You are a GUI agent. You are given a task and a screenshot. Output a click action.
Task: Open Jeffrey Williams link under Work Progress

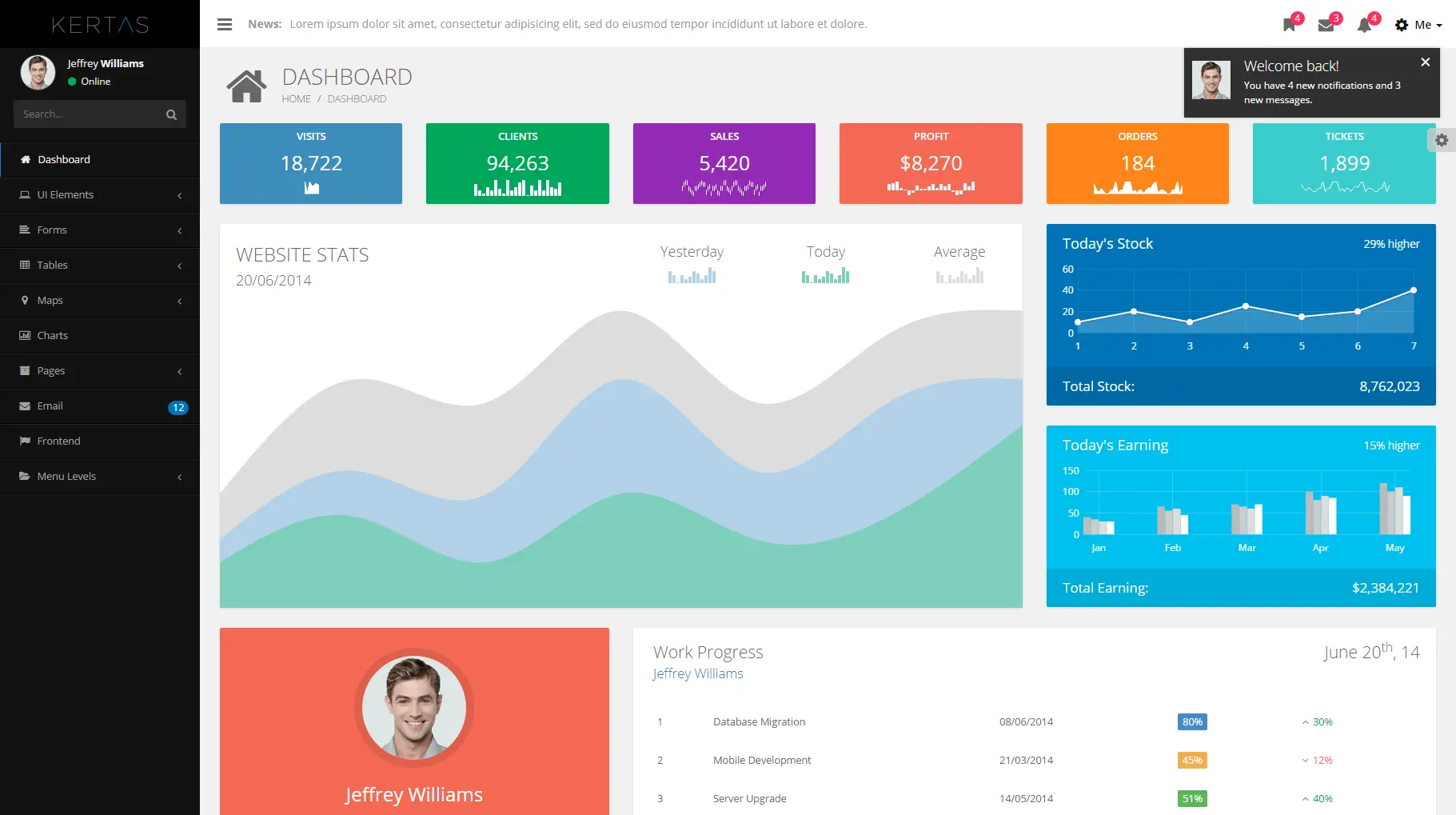coord(698,673)
